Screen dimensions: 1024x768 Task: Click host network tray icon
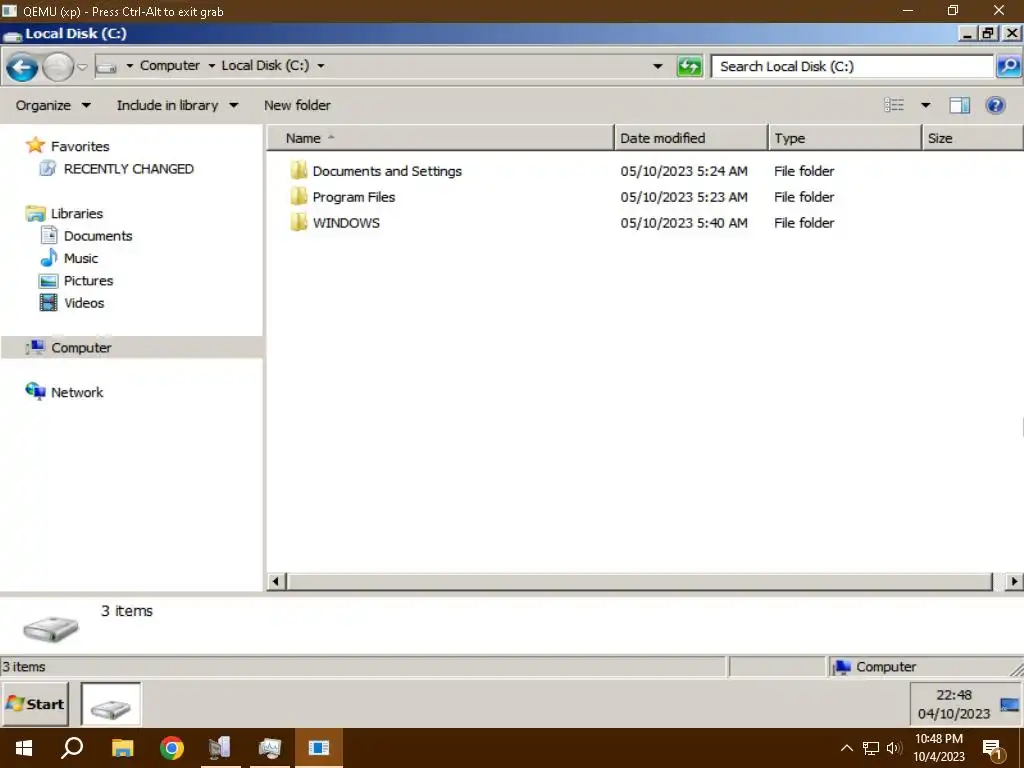(871, 748)
